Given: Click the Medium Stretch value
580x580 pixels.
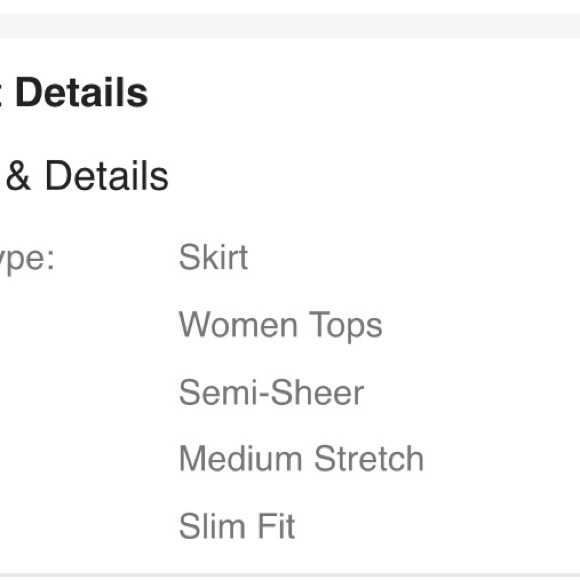Looking at the screenshot, I should (301, 458).
